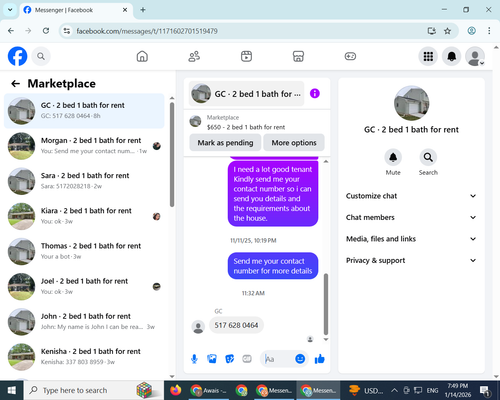Click the conversation list scrollbar
The width and height of the screenshot is (500, 400).
pos(172,154)
